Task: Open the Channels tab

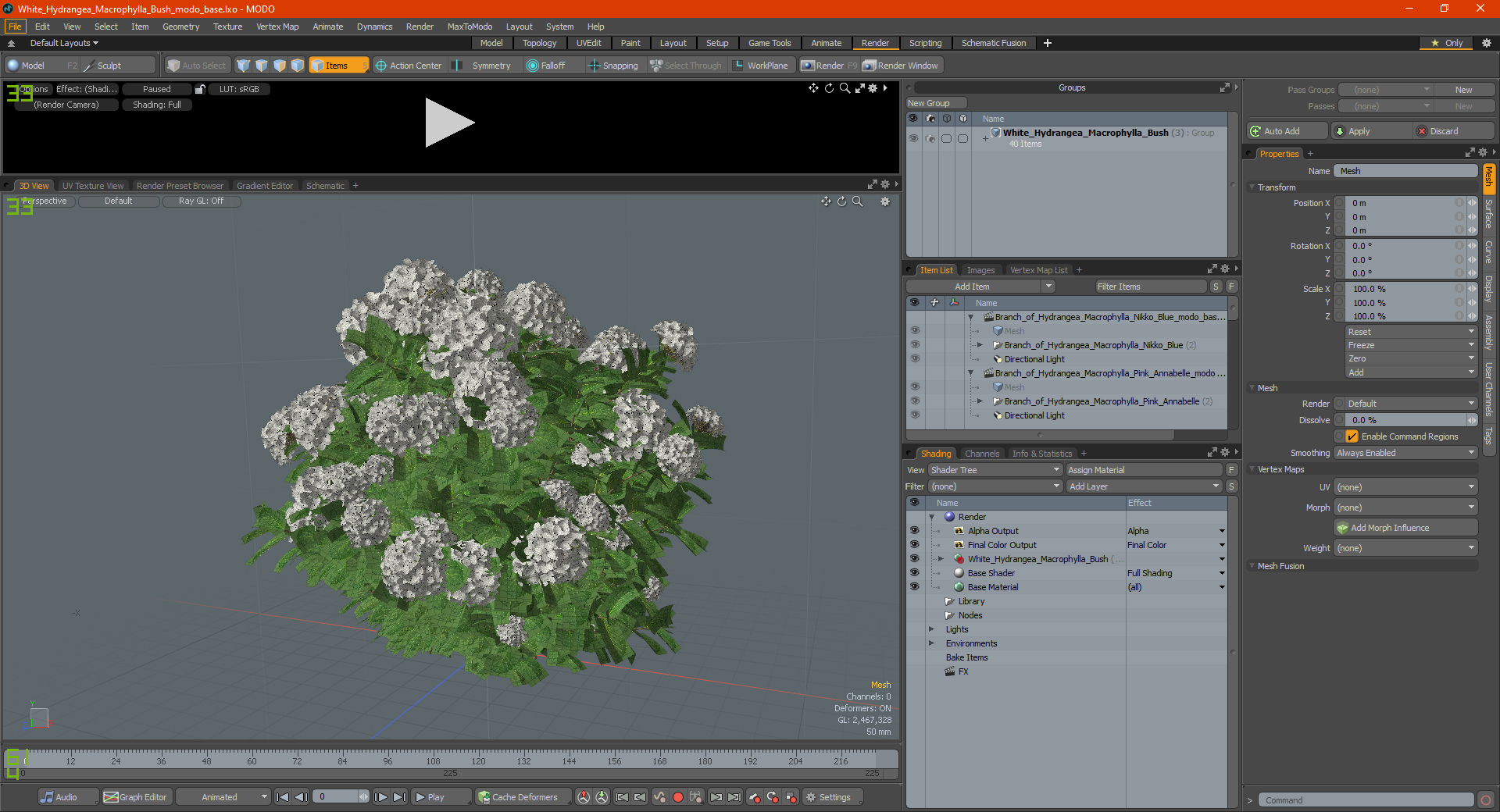Action: pyautogui.click(x=981, y=454)
